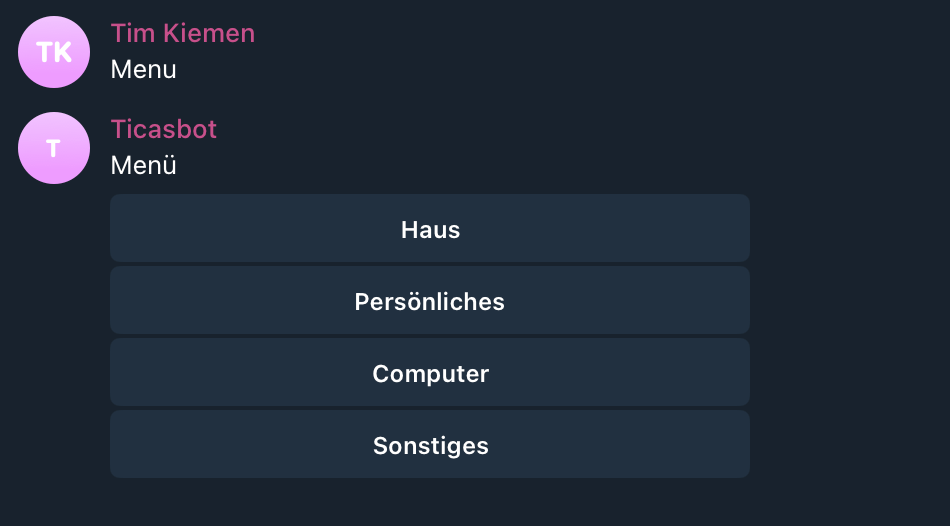Screen dimensions: 950x526
Task: Click the TK avatar of Tim Kiemen
Action: click(54, 52)
